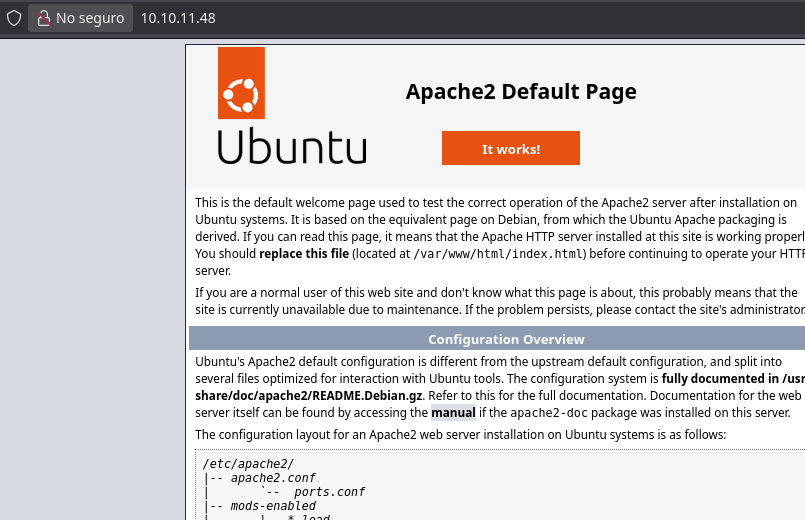Click the '/var/www/html/index.html' path text

click(499, 254)
